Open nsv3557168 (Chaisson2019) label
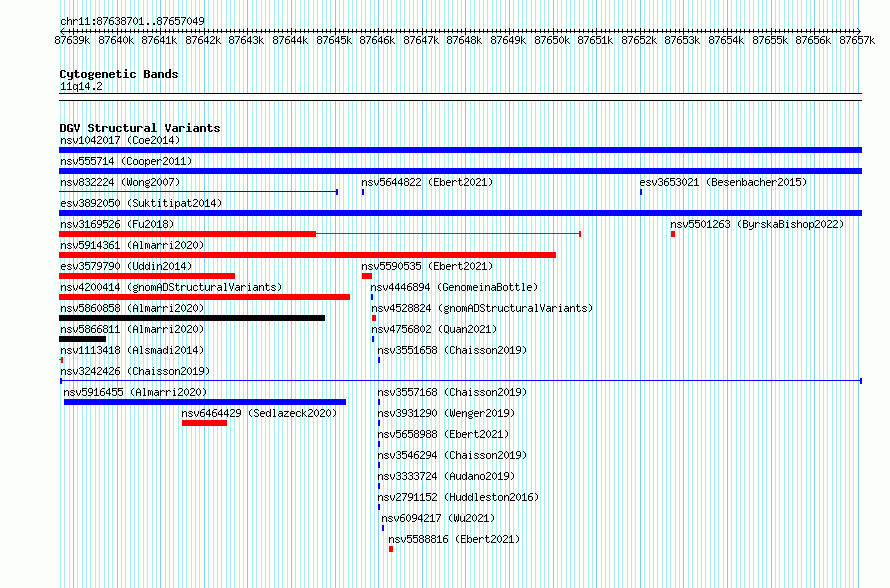 (x=452, y=392)
